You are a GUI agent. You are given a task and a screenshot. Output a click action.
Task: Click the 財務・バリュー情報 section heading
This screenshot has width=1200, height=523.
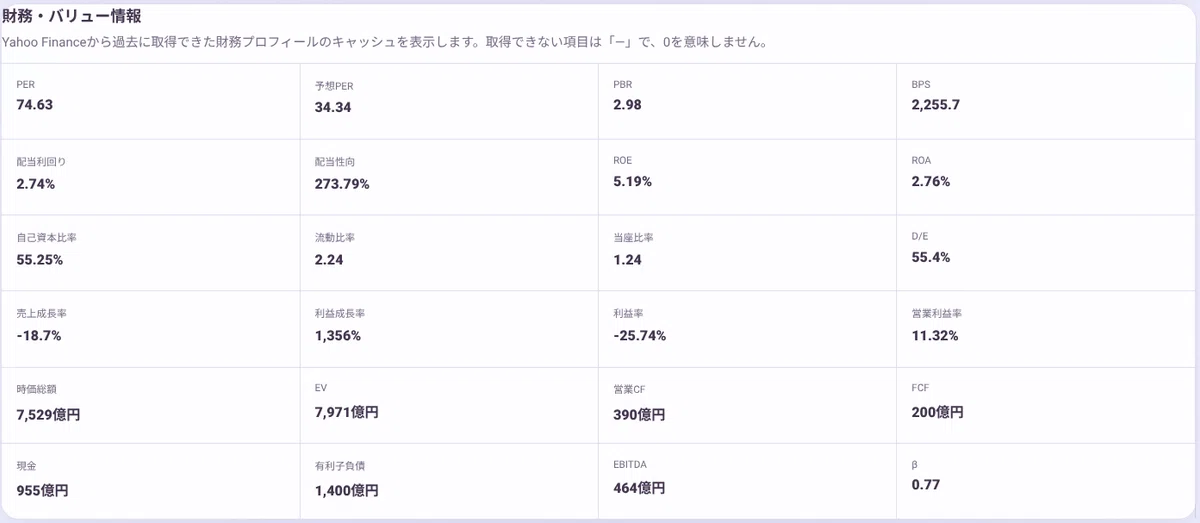[x=71, y=16]
